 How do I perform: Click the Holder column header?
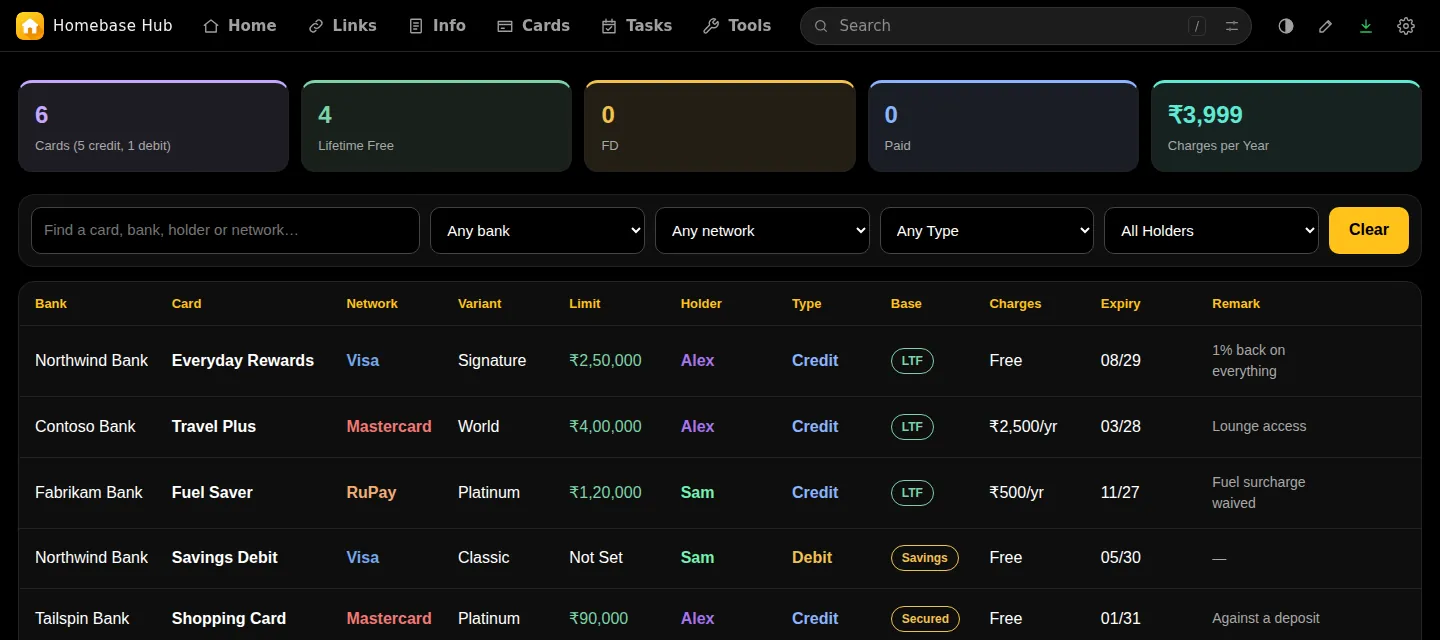(701, 304)
